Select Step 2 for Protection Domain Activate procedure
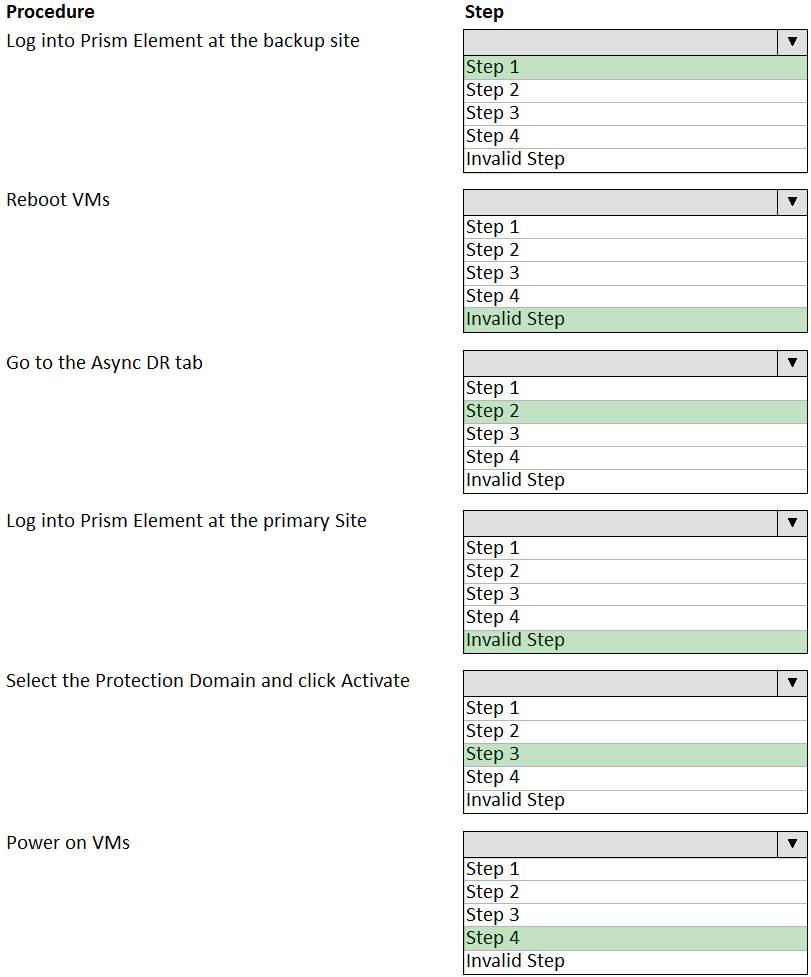 coord(635,731)
